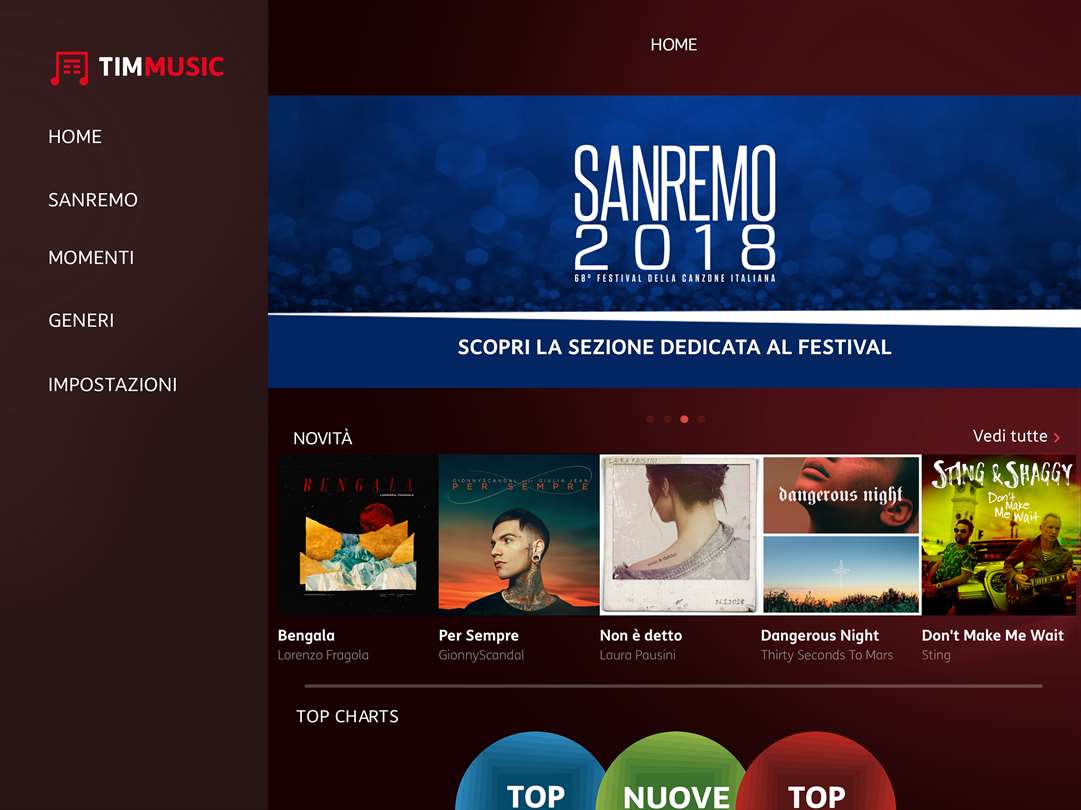This screenshot has width=1081, height=810.
Task: Select the fourth carousel page dot
Action: 701,419
